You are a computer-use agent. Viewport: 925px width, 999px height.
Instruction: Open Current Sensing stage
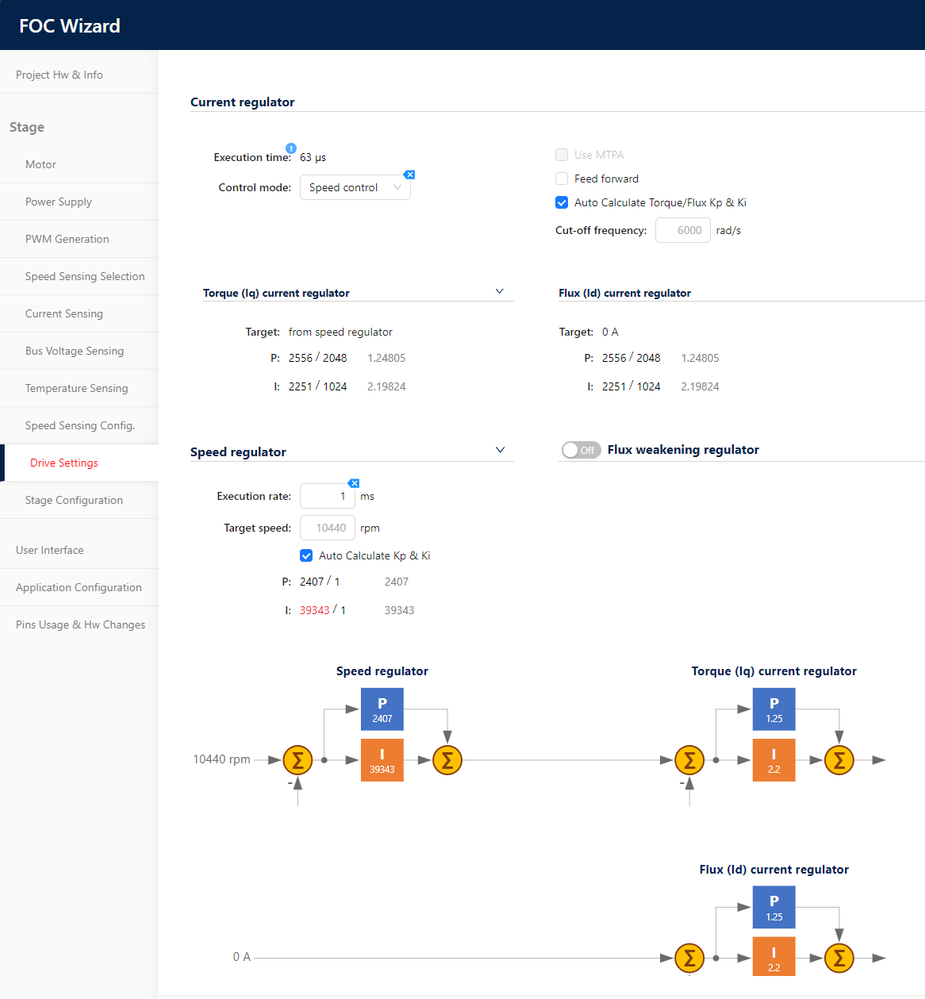coord(64,313)
